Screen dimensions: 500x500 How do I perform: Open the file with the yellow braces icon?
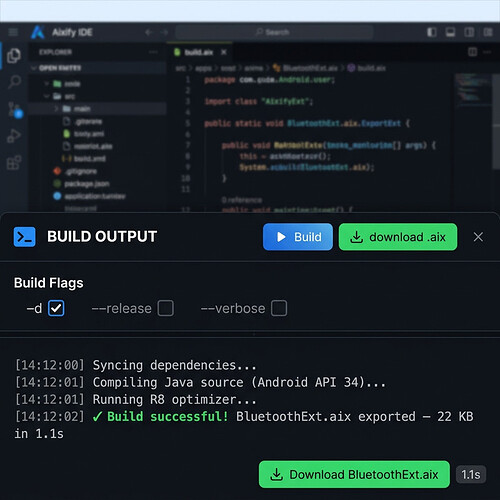click(83, 159)
